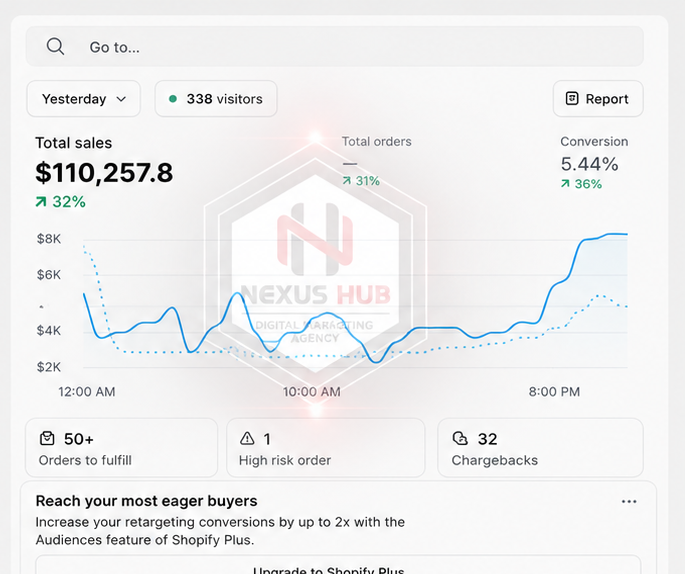Viewport: 685px width, 574px height.
Task: Open the Yesterday date range dropdown
Action: (x=83, y=99)
